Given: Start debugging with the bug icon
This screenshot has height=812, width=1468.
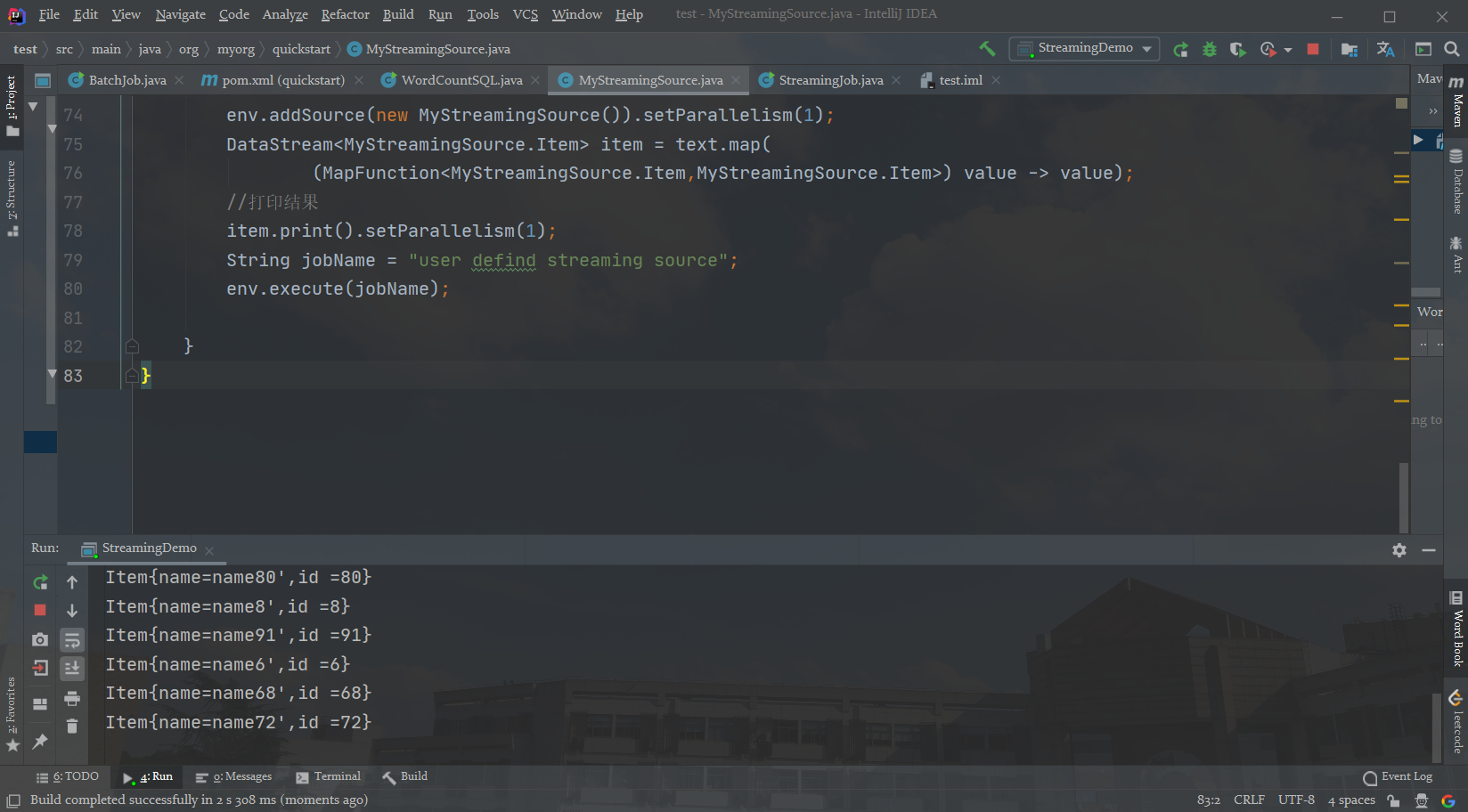Looking at the screenshot, I should tap(1209, 49).
